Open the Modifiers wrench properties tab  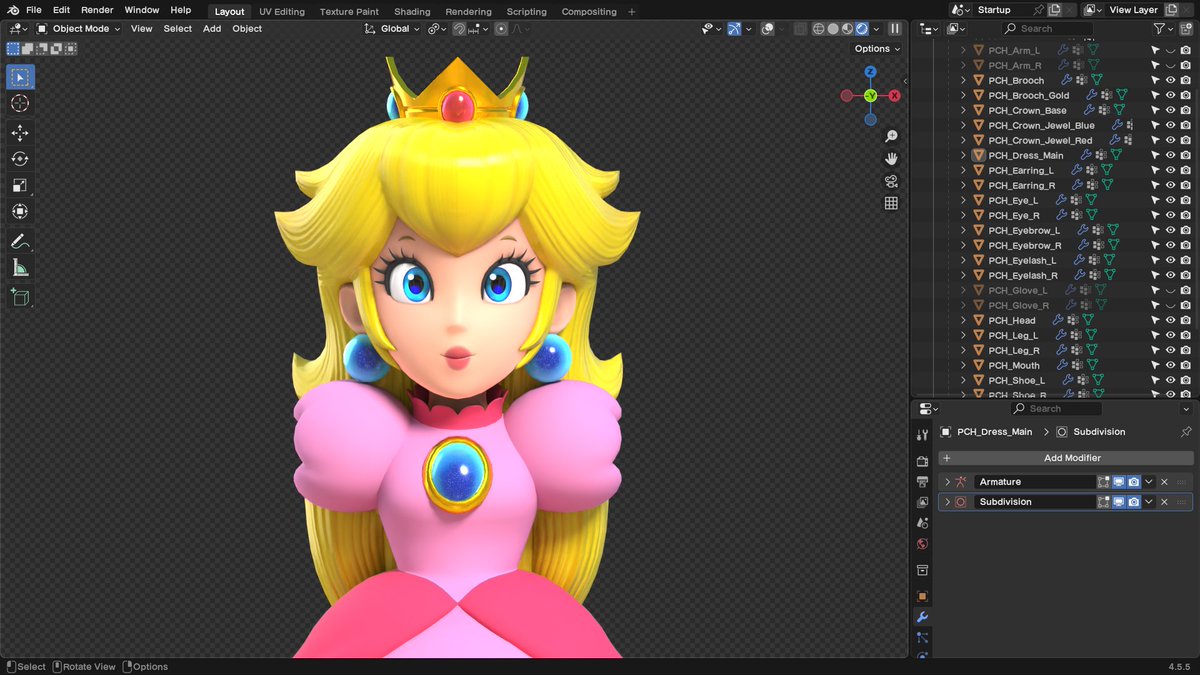click(922, 617)
